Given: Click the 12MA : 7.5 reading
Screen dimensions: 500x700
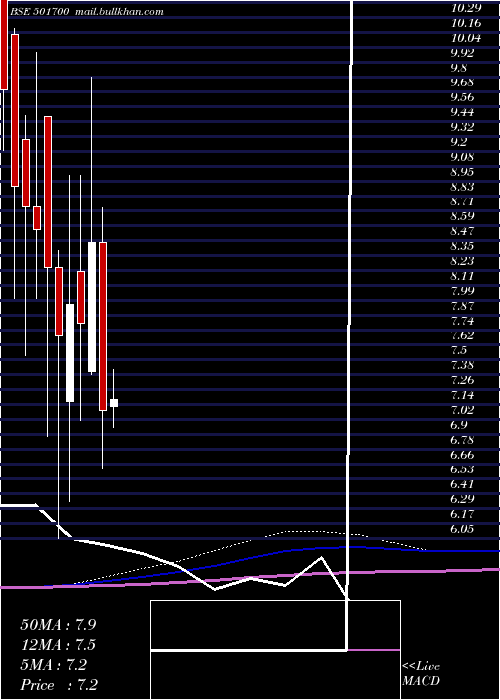Looking at the screenshot, I should click(58, 645).
